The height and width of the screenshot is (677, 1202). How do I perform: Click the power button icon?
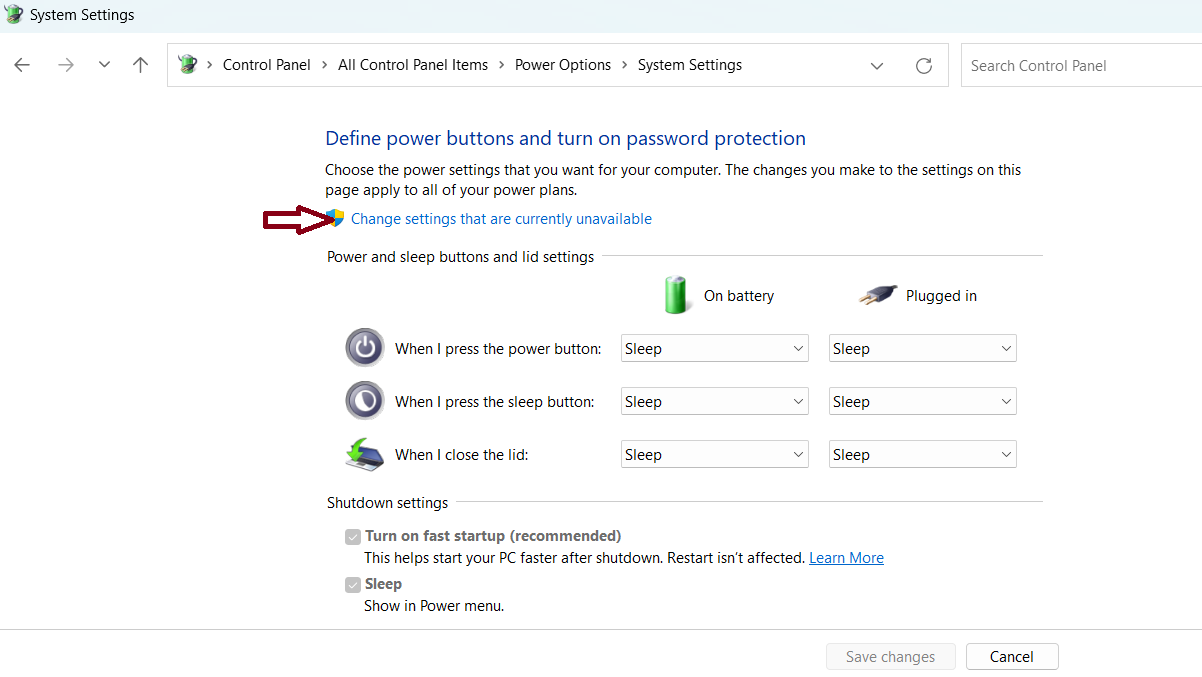pyautogui.click(x=364, y=348)
